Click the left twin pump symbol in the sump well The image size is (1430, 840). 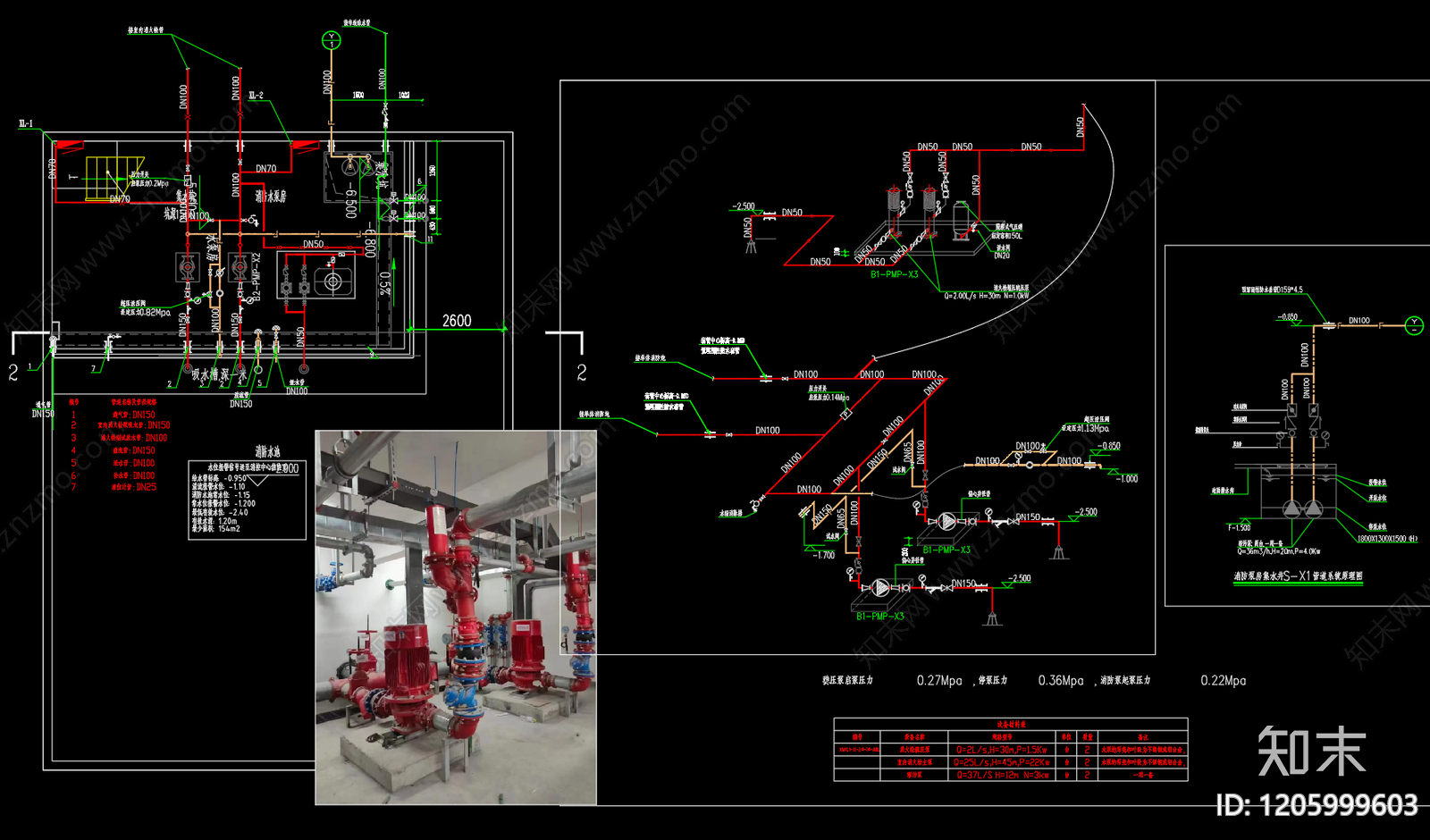(x=1291, y=508)
